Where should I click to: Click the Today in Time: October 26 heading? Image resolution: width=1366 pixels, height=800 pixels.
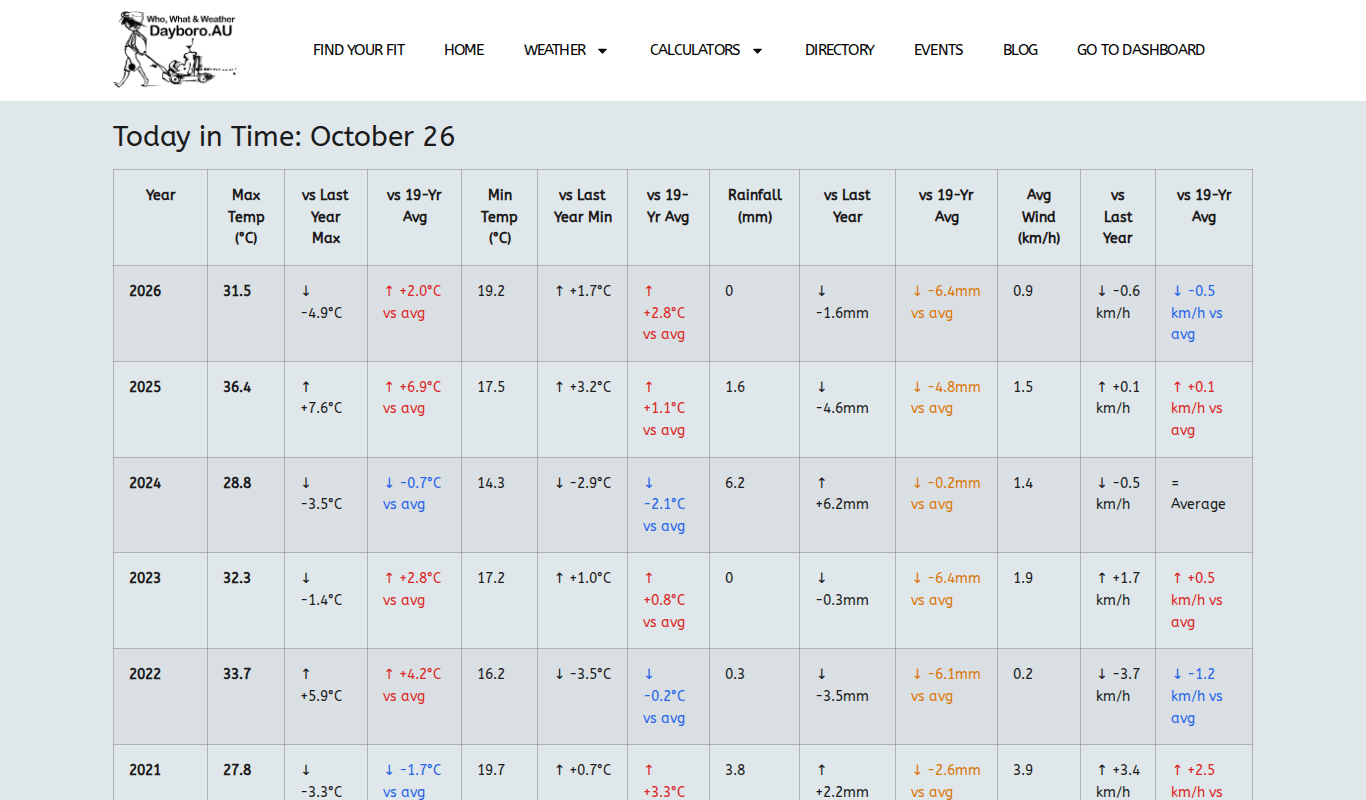[x=284, y=136]
